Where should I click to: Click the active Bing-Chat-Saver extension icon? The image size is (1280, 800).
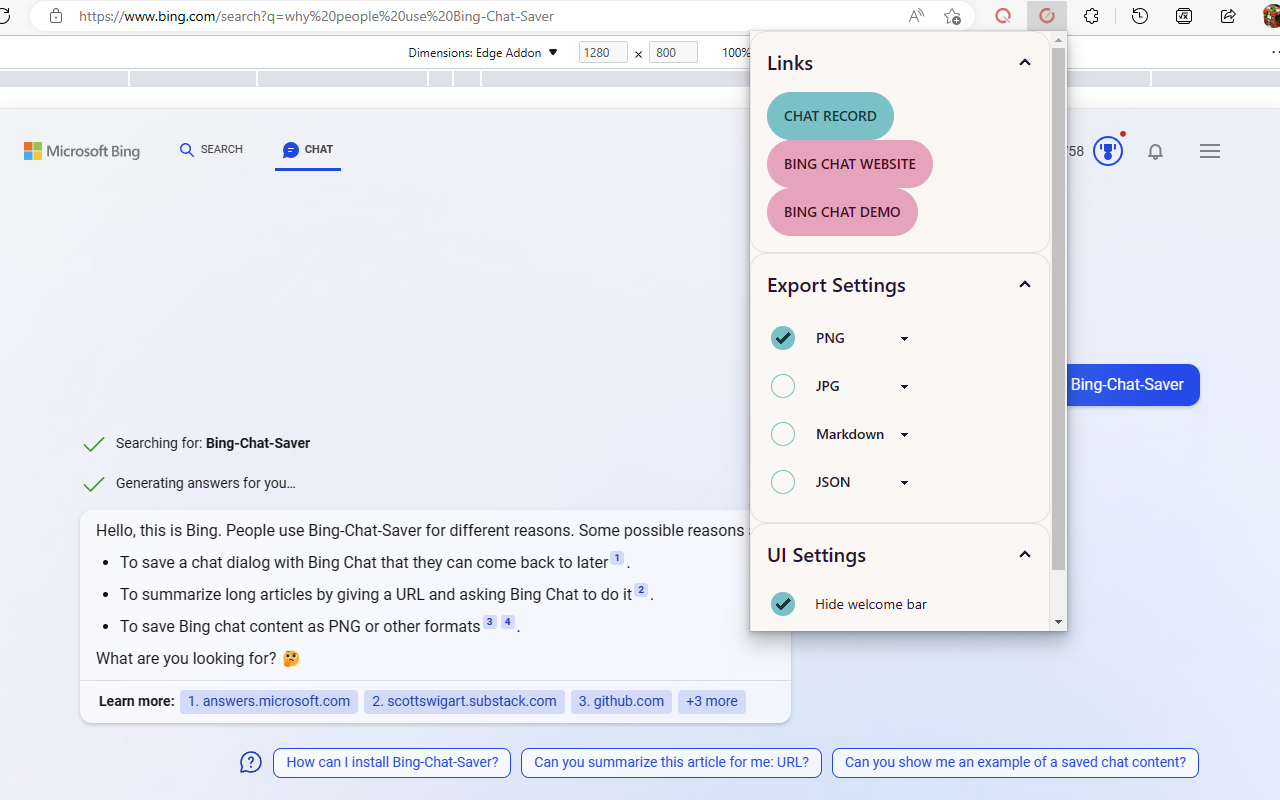coord(1047,16)
